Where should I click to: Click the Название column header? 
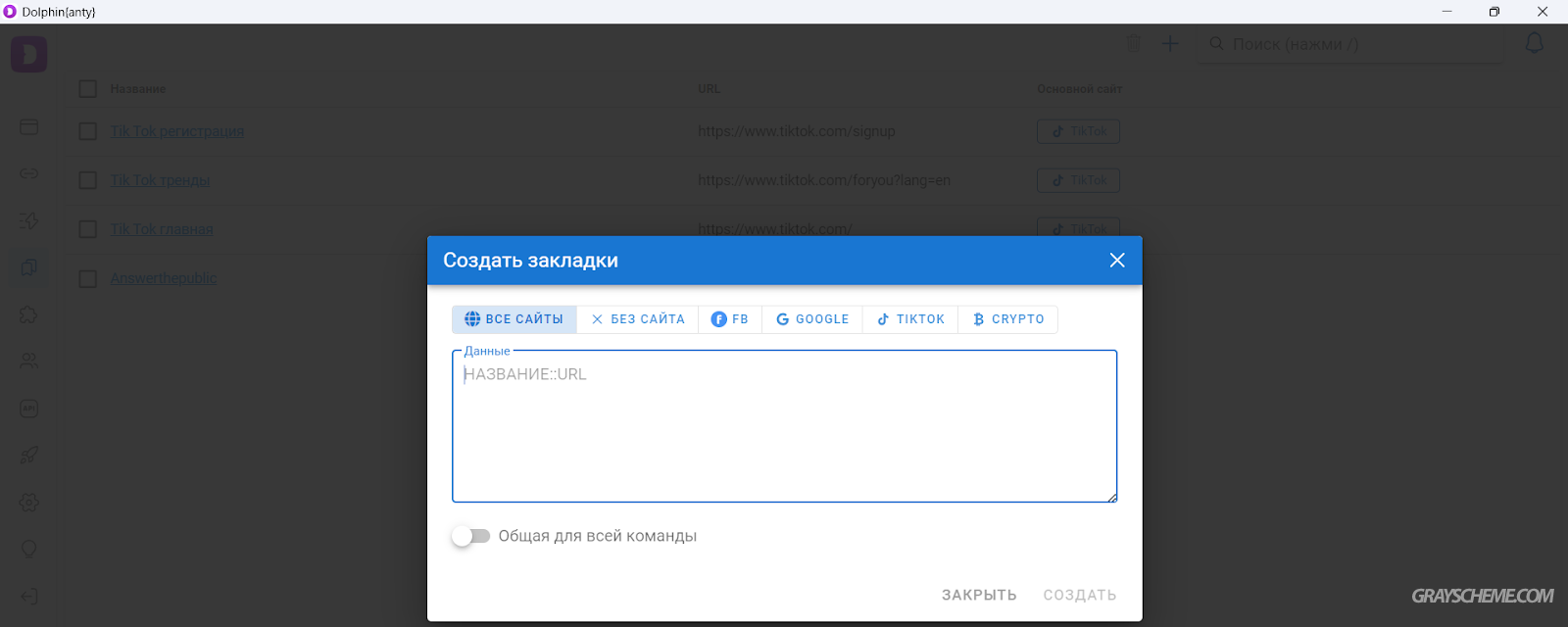[137, 89]
